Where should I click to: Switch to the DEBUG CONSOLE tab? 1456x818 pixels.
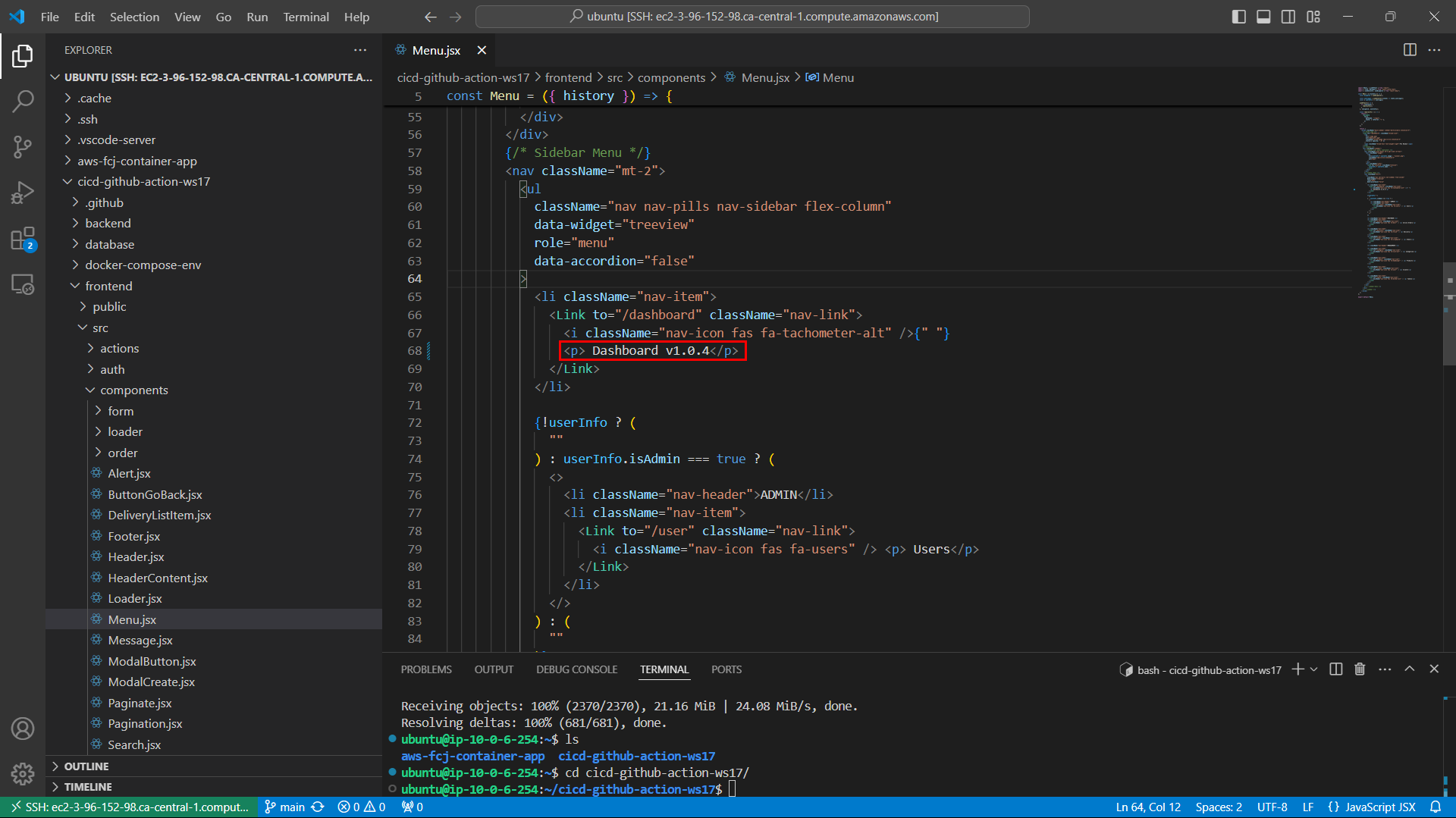577,669
